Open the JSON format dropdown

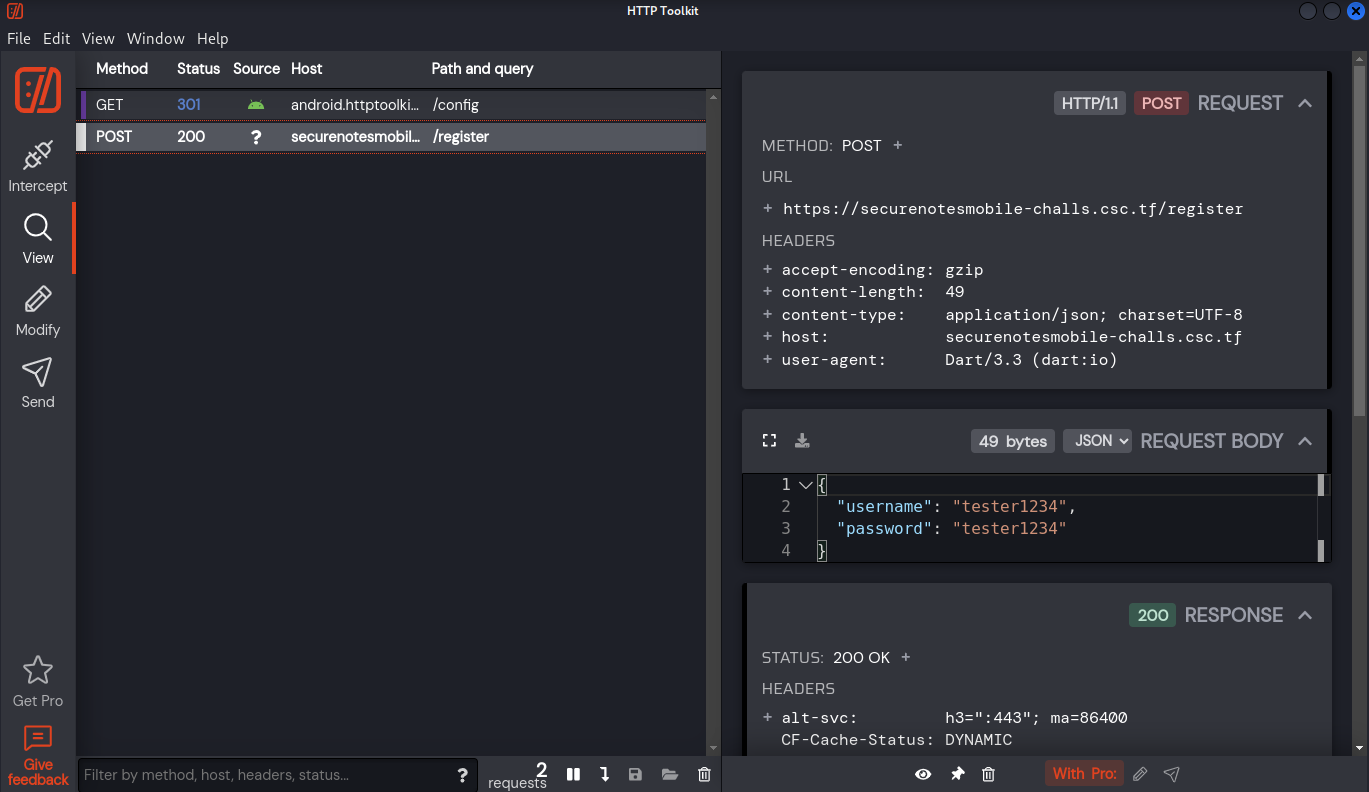tap(1097, 441)
